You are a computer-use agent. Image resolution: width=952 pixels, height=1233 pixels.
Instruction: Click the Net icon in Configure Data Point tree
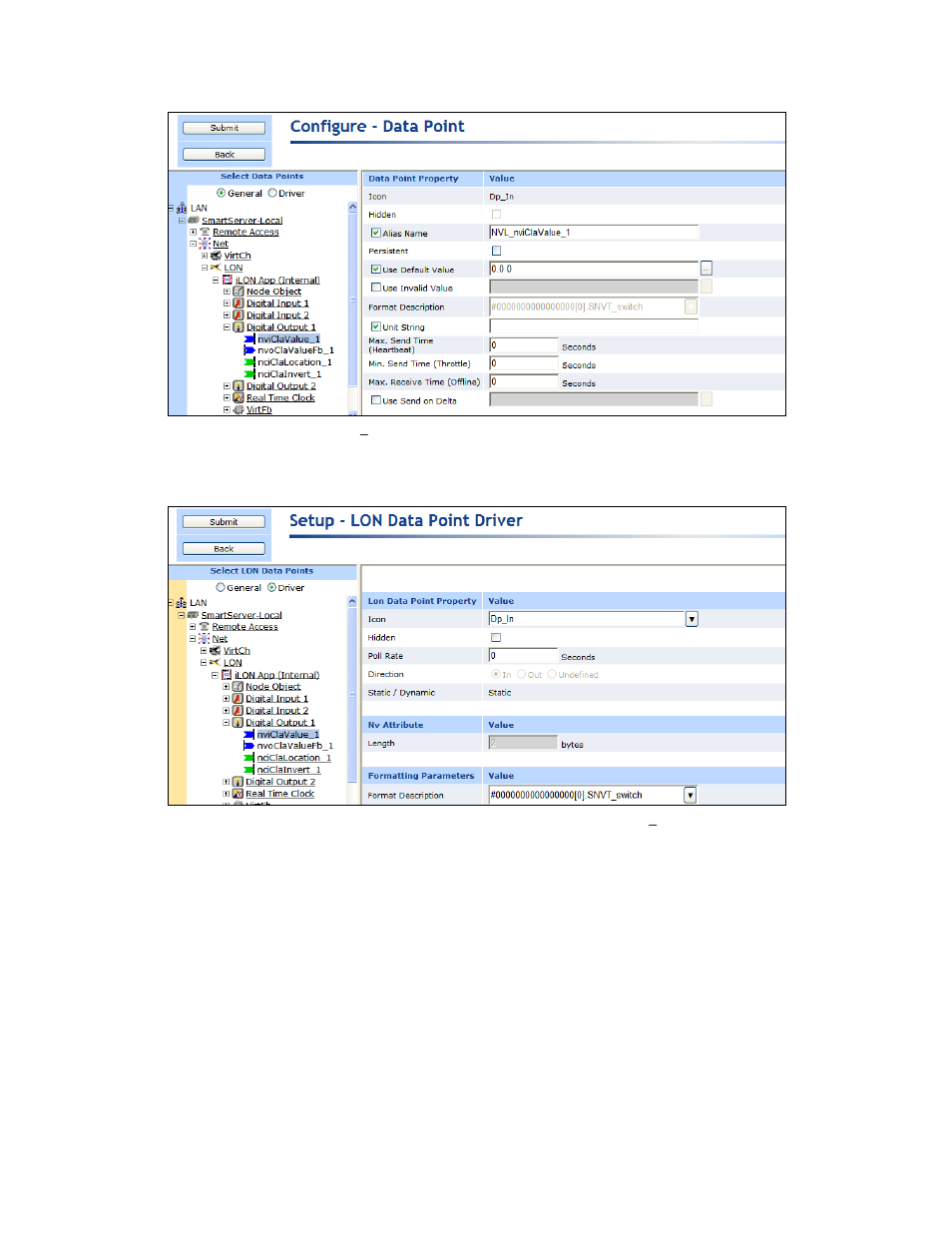click(x=205, y=244)
